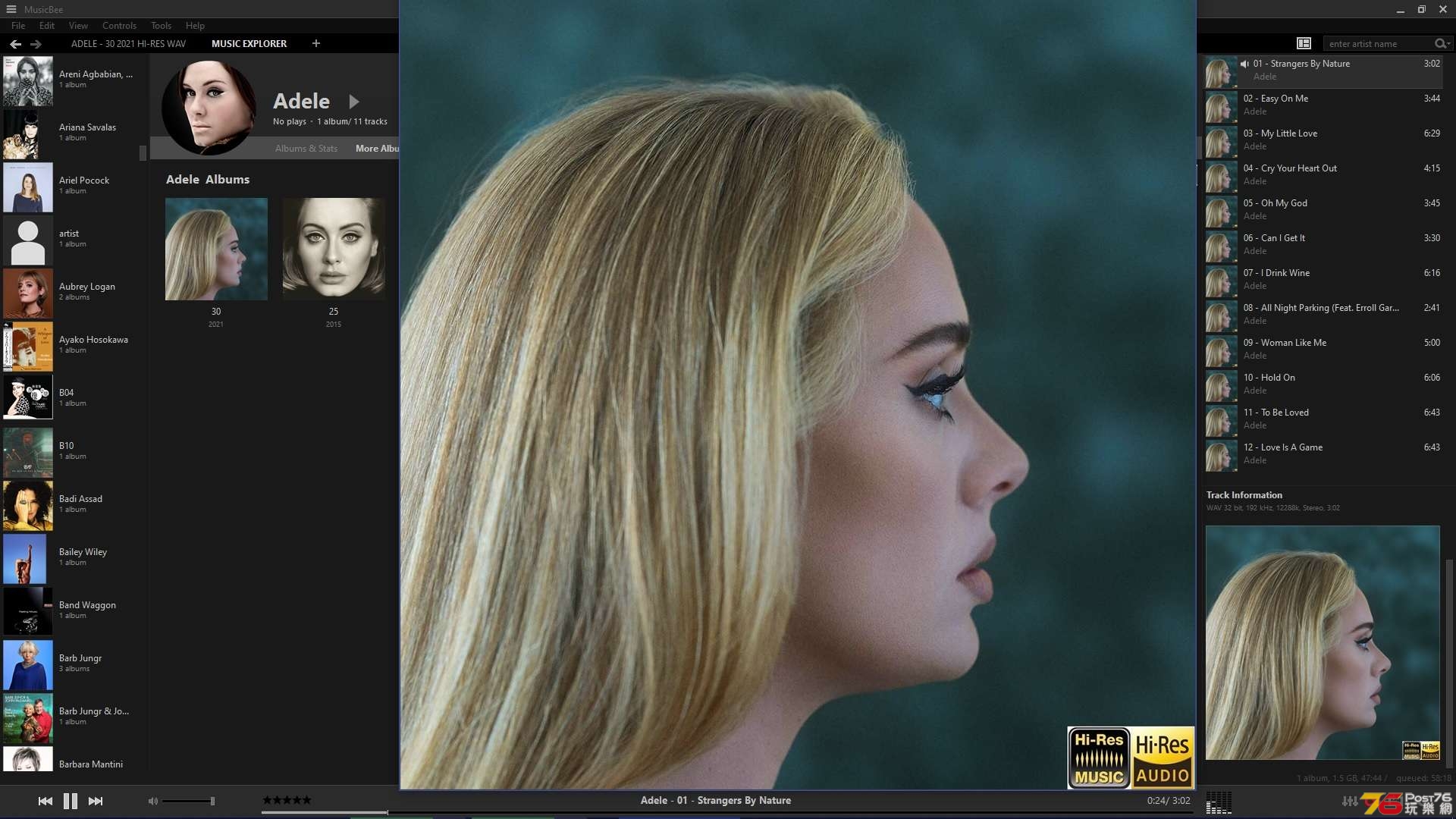The width and height of the screenshot is (1456, 819).
Task: Open the spectrum visualizer icon
Action: 1219,802
